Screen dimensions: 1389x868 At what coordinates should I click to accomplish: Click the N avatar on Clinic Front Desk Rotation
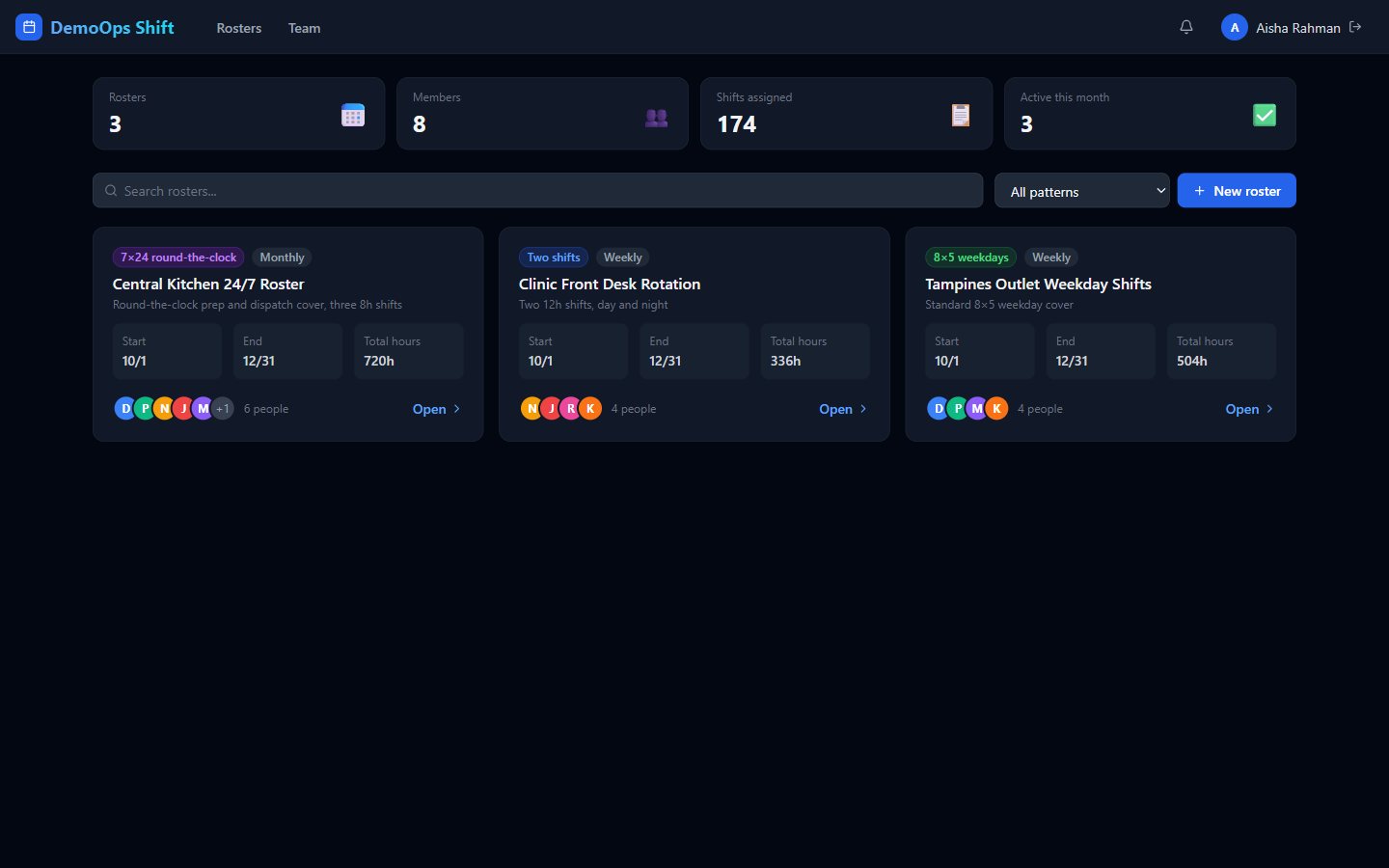point(531,409)
